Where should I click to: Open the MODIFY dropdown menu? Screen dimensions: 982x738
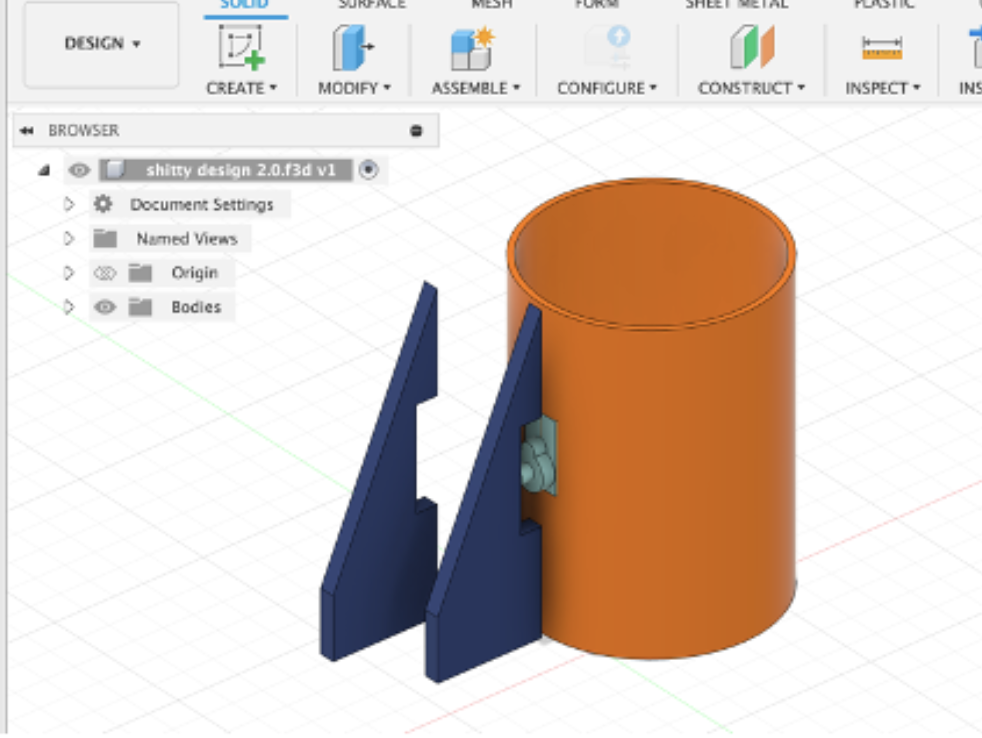354,88
